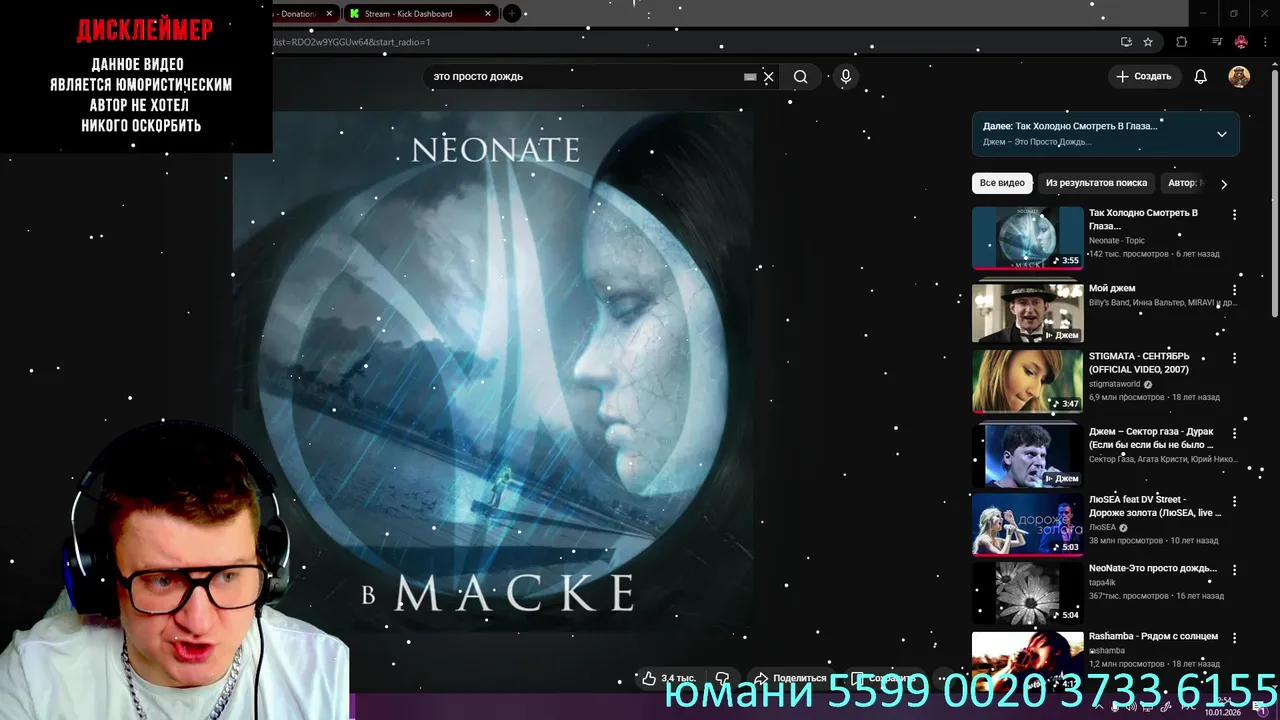Image resolution: width=1280 pixels, height=720 pixels.
Task: Open the NeoNate flower thumbnail, duration 5:04
Action: [x=1028, y=592]
